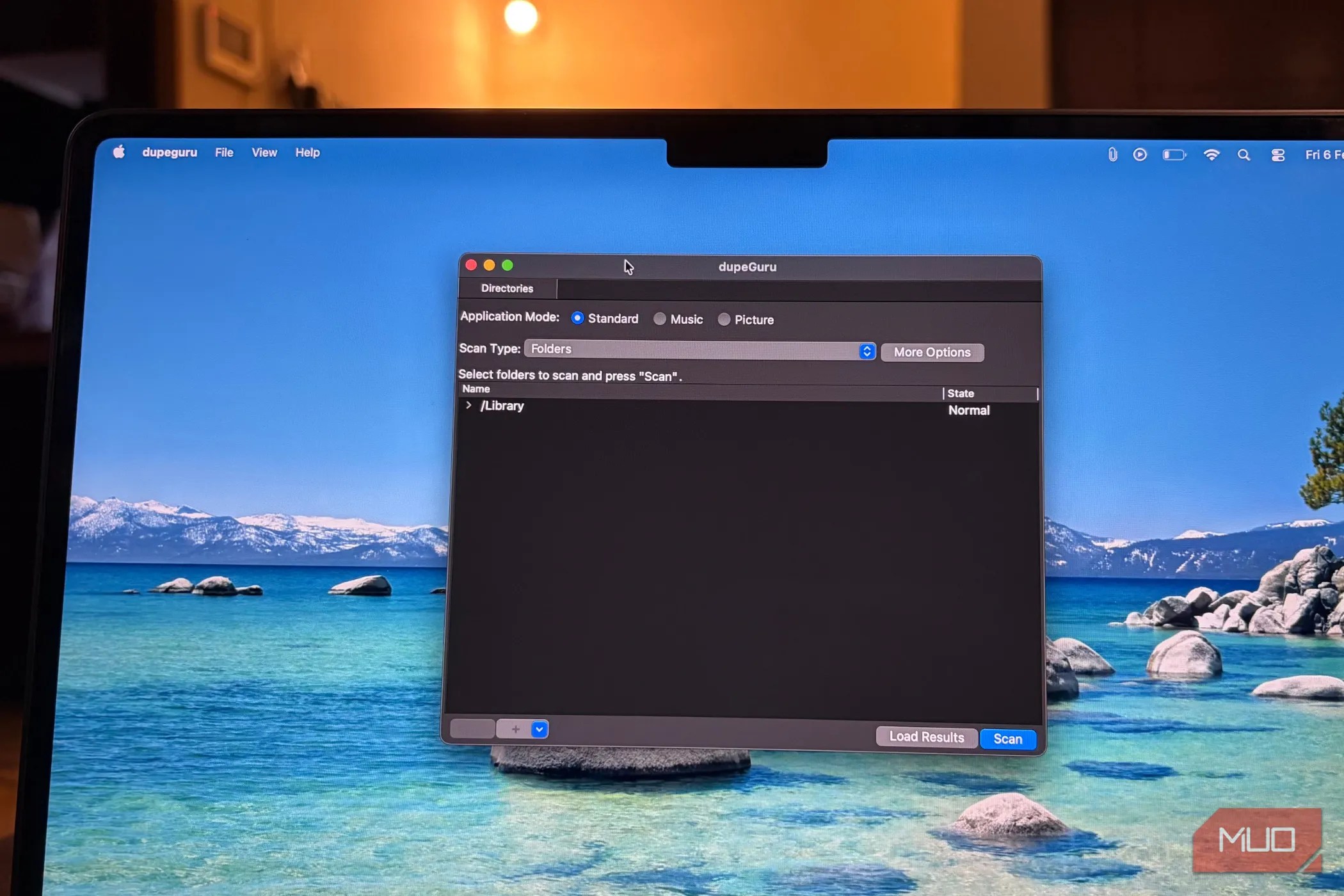Open the File menu
The width and height of the screenshot is (1344, 896).
click(x=223, y=152)
